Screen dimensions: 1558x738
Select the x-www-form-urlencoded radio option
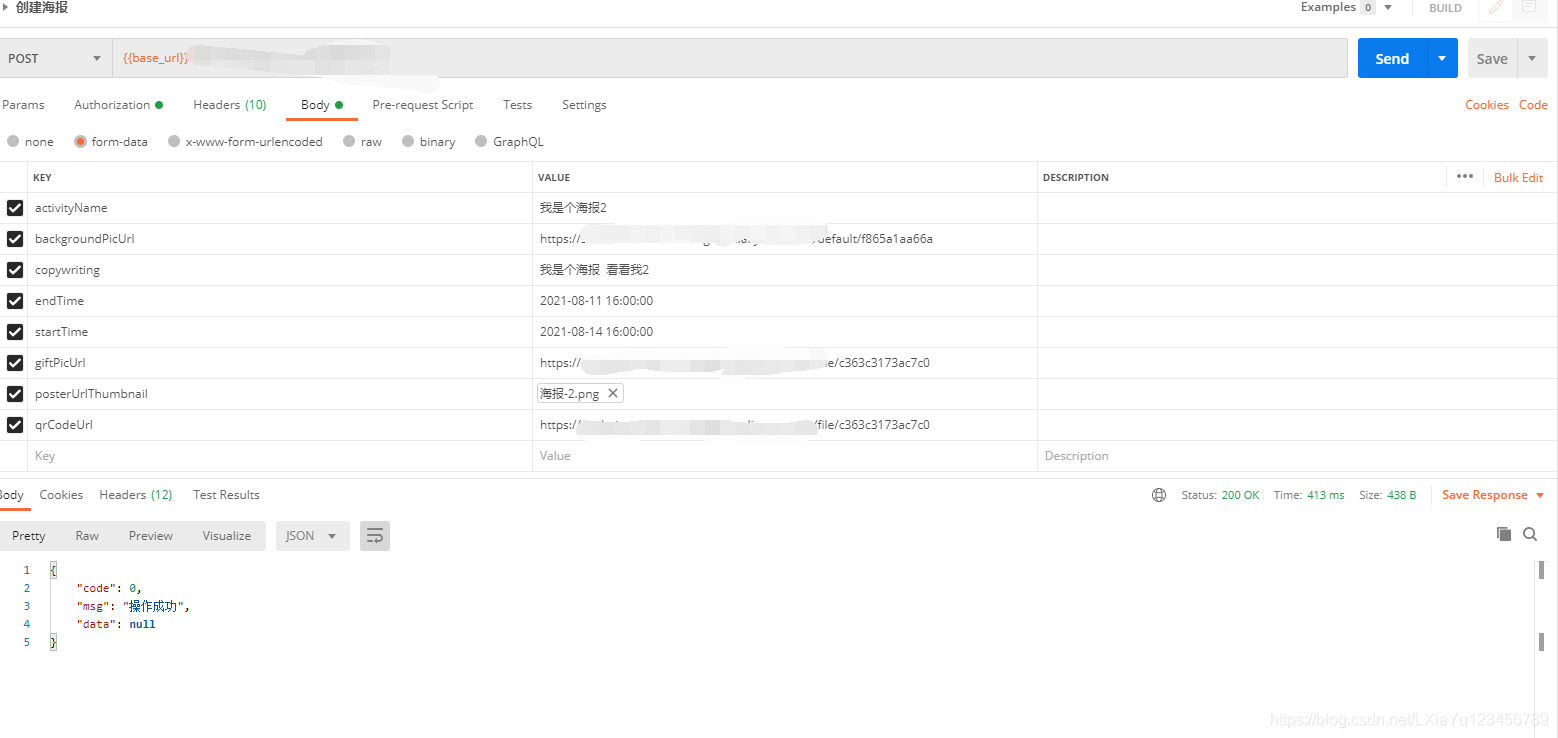pyautogui.click(x=174, y=142)
